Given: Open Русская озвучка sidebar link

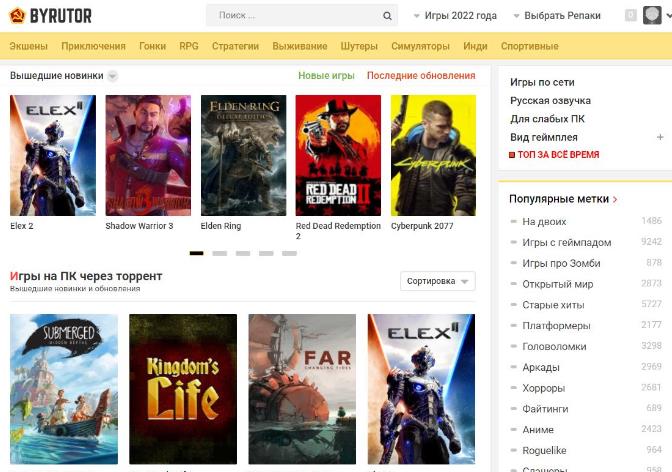Looking at the screenshot, I should pyautogui.click(x=550, y=101).
